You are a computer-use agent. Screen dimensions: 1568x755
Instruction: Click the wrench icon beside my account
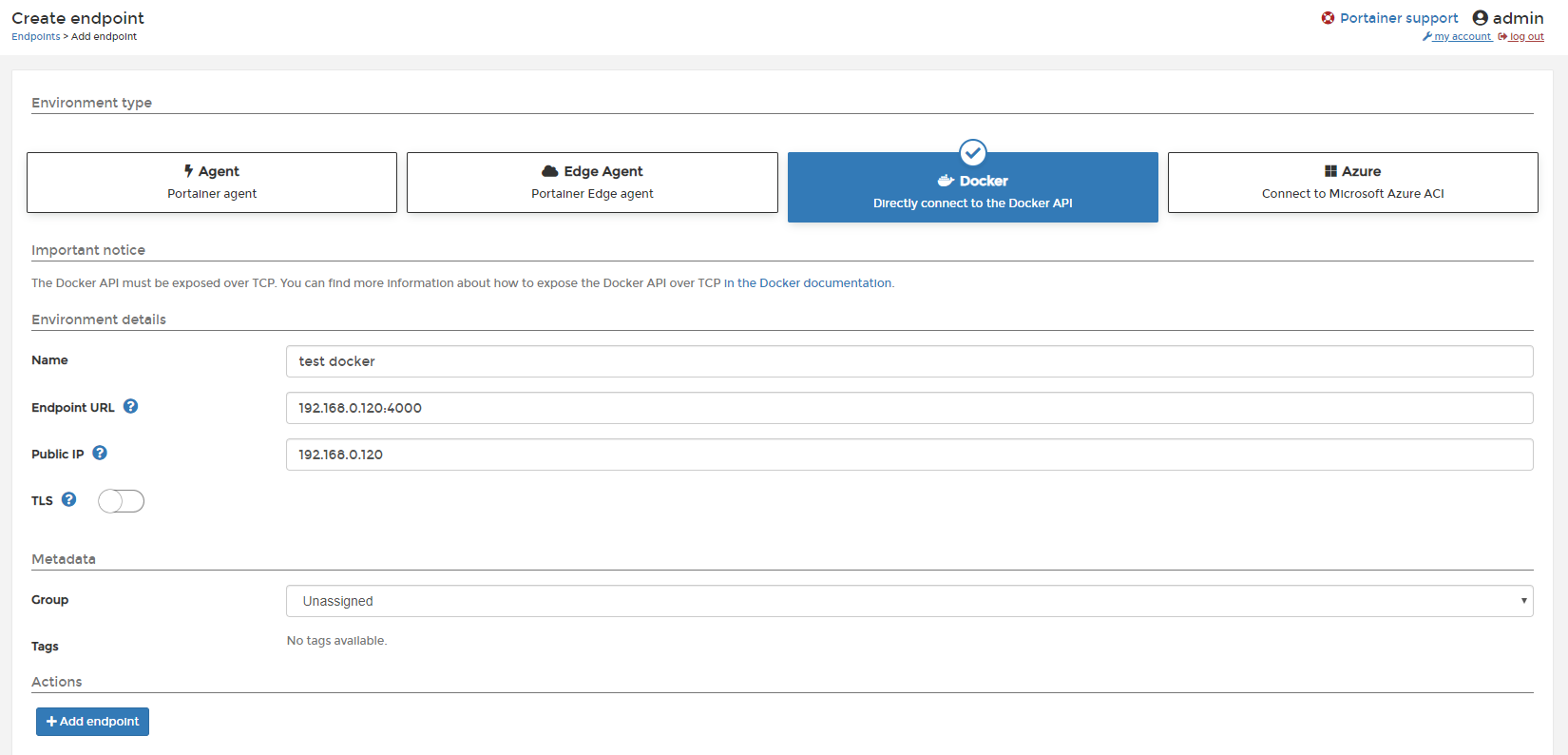coord(1427,37)
